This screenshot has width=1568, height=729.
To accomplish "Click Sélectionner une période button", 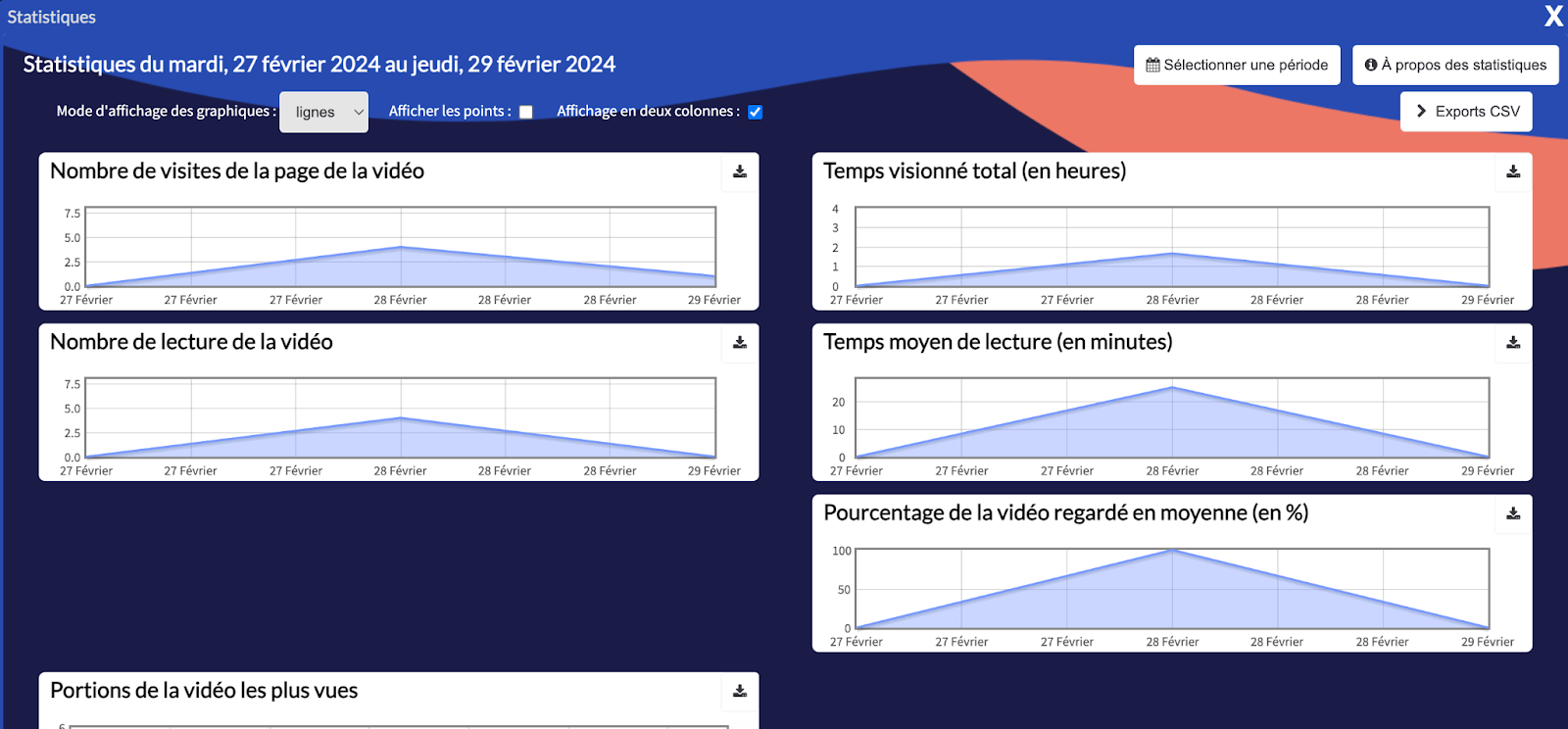I will click(x=1237, y=65).
